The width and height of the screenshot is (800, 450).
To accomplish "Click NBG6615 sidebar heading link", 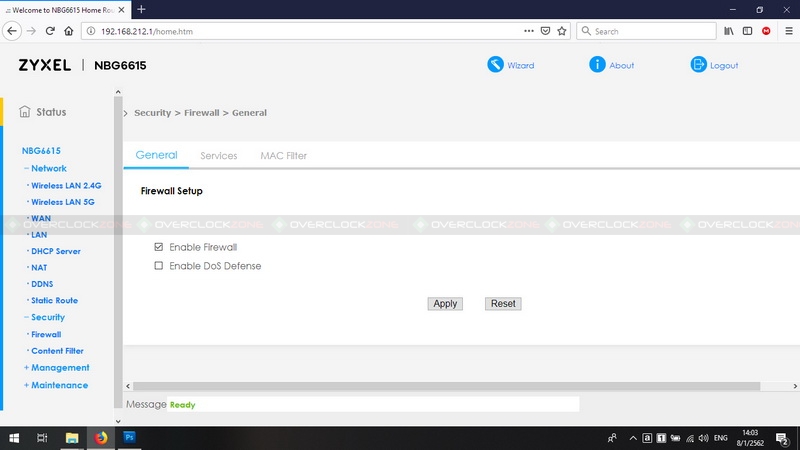I will pyautogui.click(x=41, y=151).
